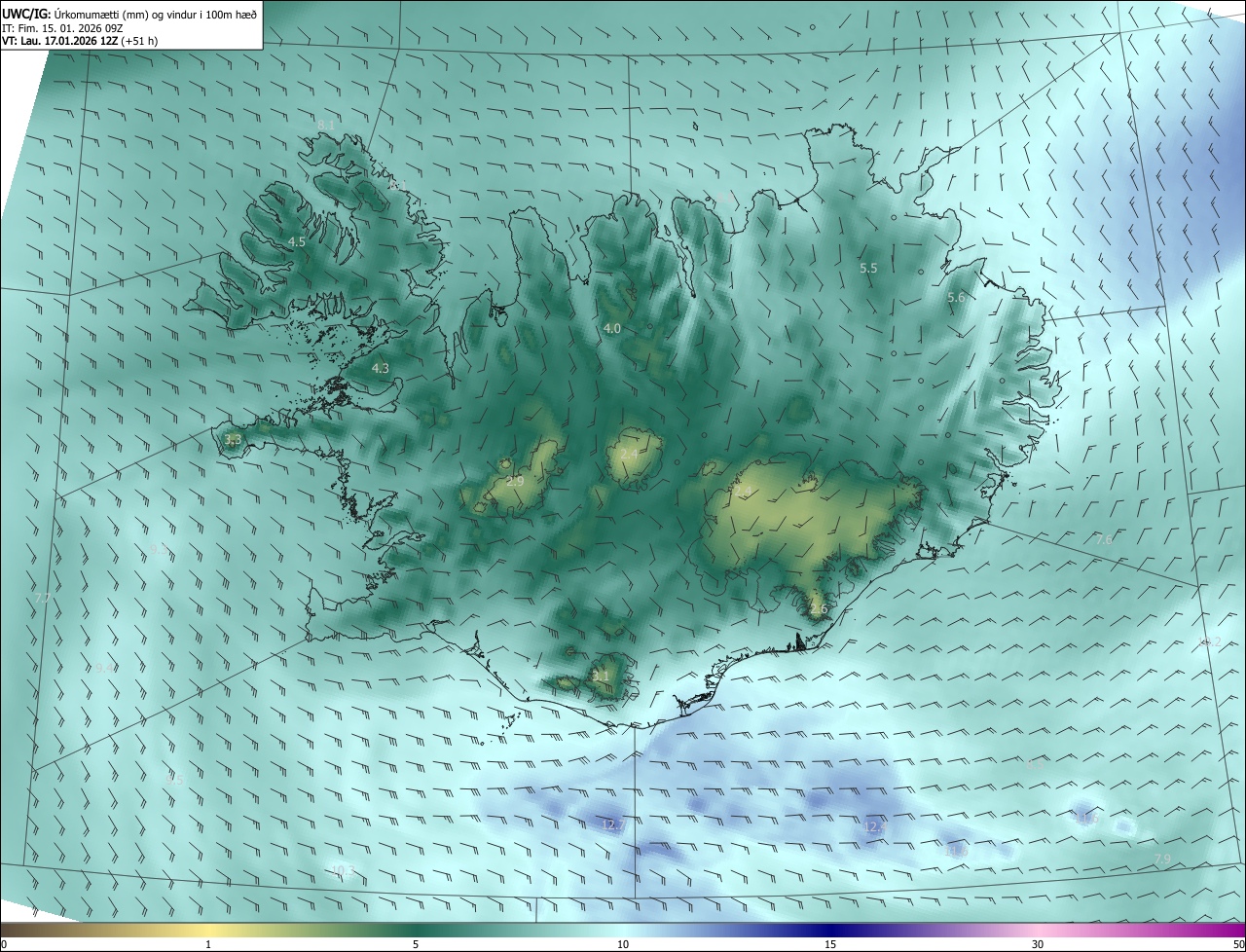Click the 4.5 value label over the Westfjords
Viewport: 1246px width, 952px height.
pos(297,241)
